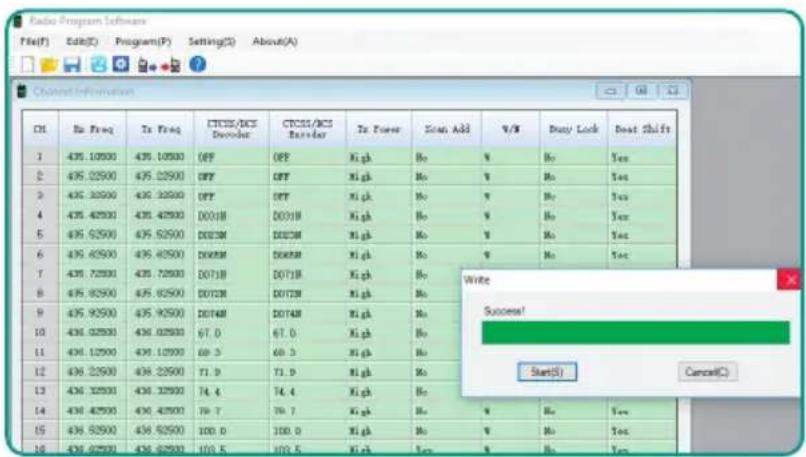This screenshot has width=806, height=457.
Task: Open the About(A) menu
Action: (274, 42)
